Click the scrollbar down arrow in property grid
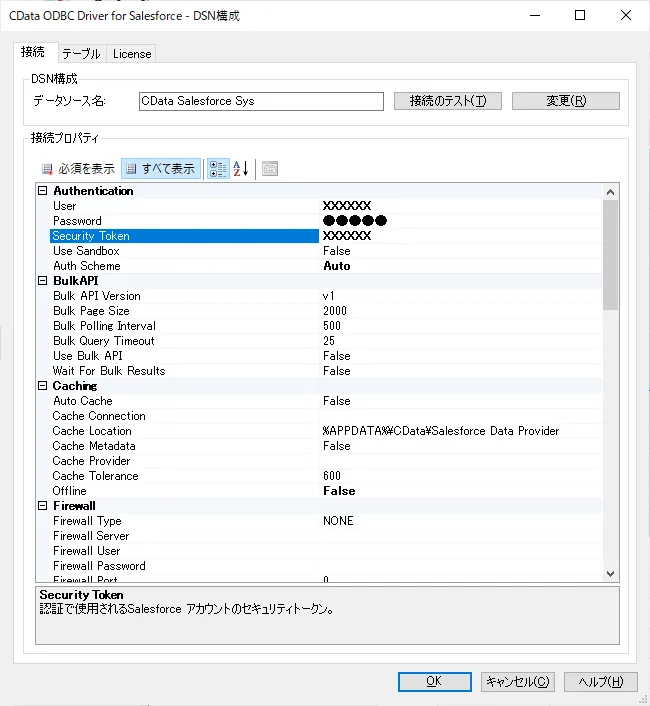Viewport: 650px width, 706px height. (611, 573)
